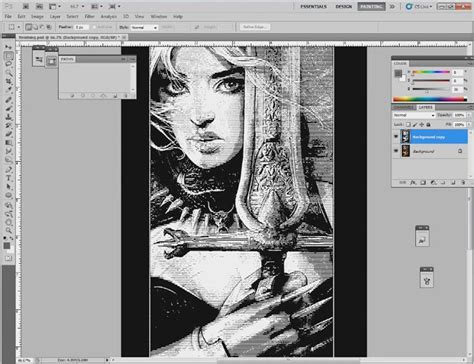
Task: Create new adjustment layer
Action: coord(433,182)
